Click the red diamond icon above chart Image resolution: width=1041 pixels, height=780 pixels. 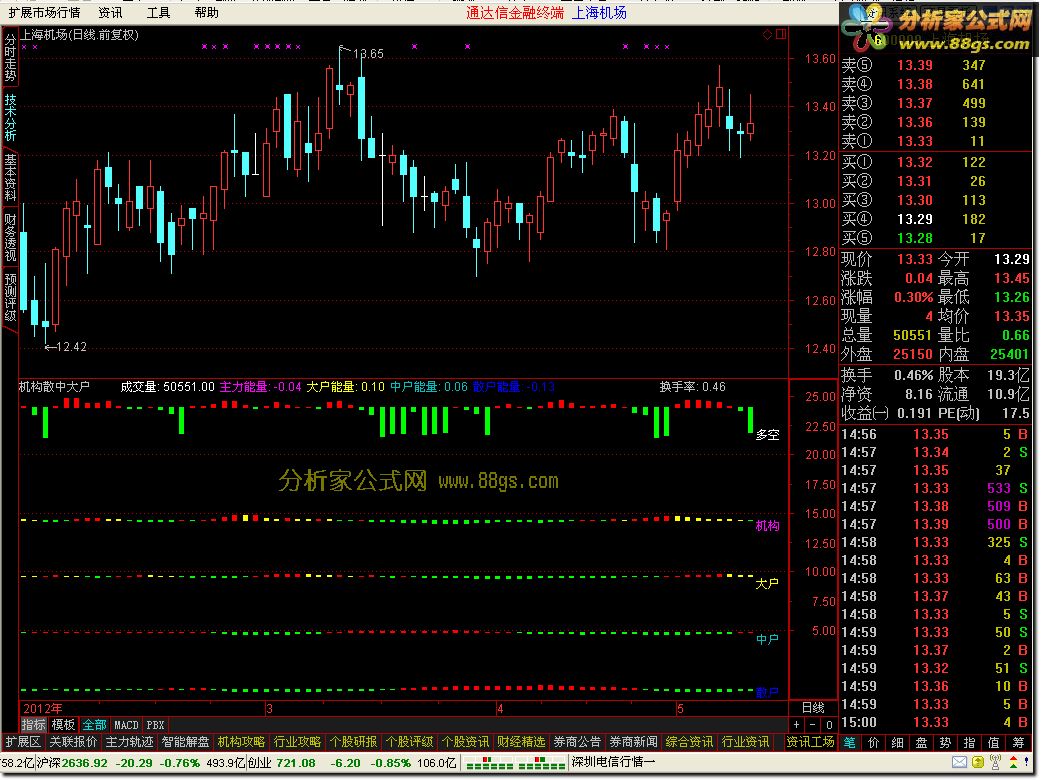pyautogui.click(x=767, y=34)
